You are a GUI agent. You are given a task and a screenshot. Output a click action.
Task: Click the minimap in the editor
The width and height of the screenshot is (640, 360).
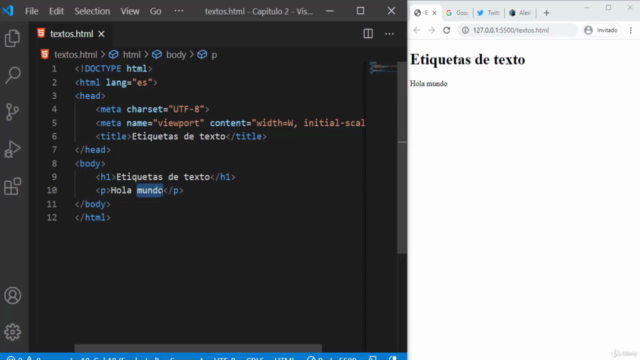pyautogui.click(x=383, y=68)
